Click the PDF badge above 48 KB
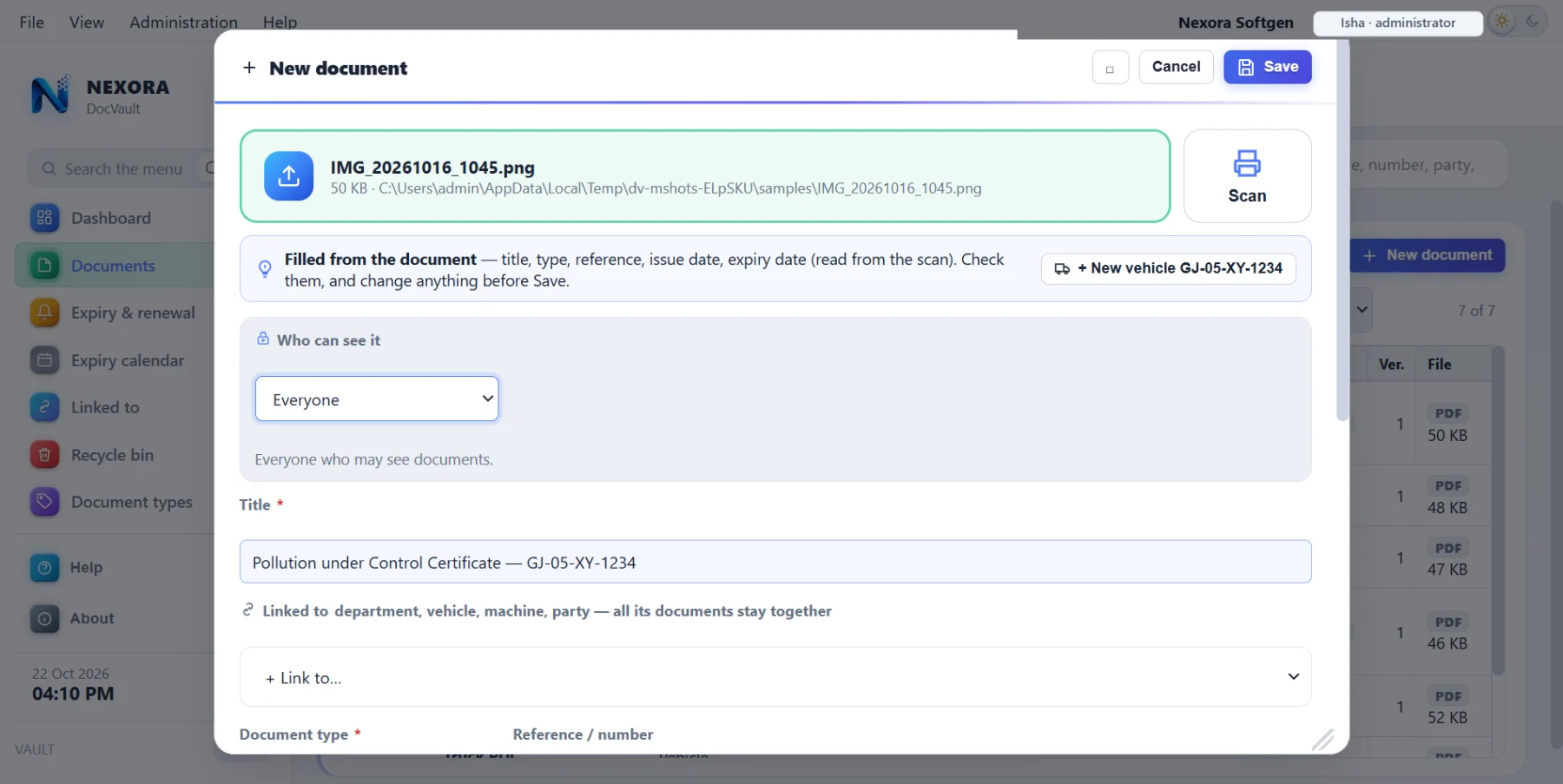1563x784 pixels. pyautogui.click(x=1448, y=486)
